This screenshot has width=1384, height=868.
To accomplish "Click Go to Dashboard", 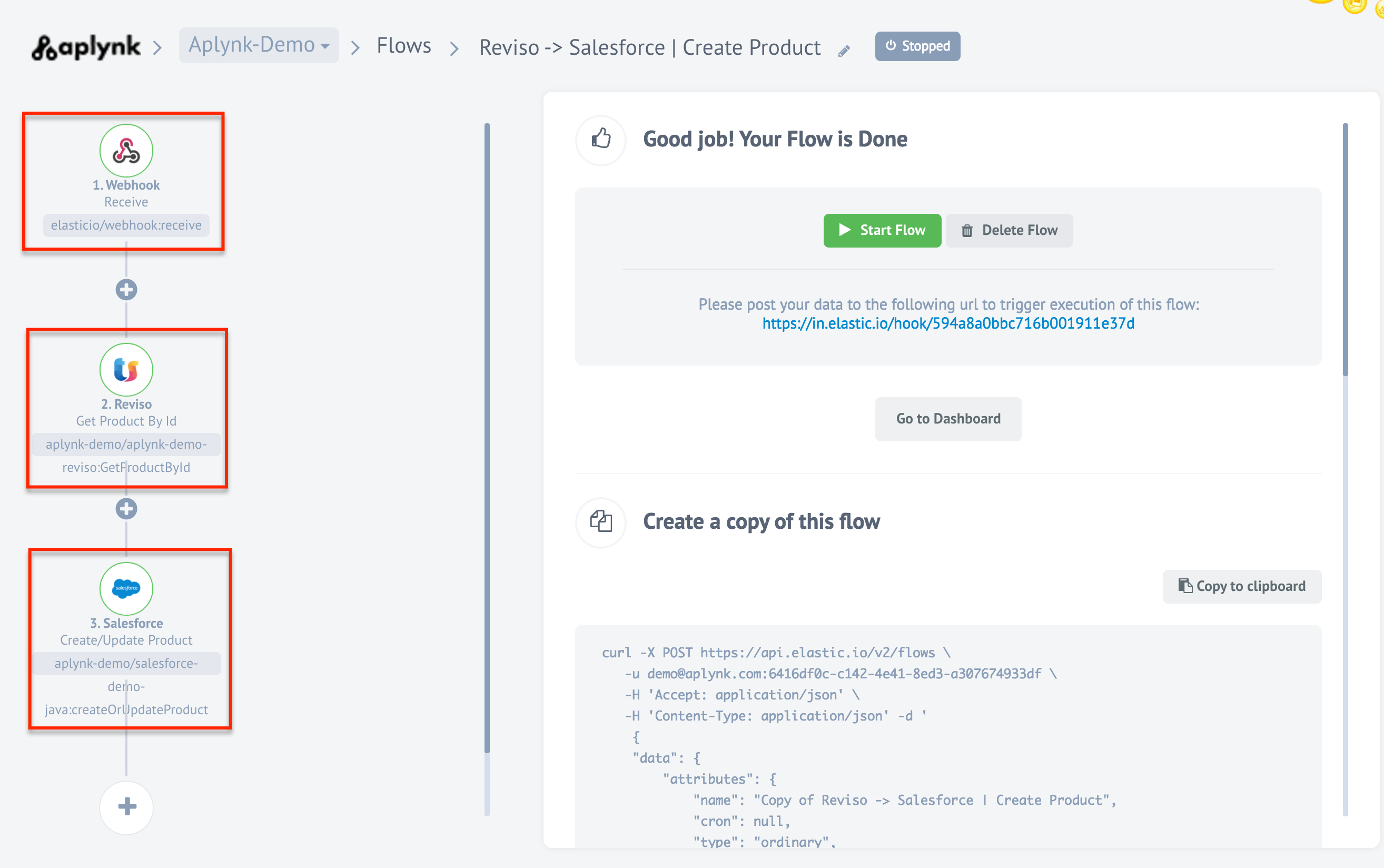I will pos(948,419).
